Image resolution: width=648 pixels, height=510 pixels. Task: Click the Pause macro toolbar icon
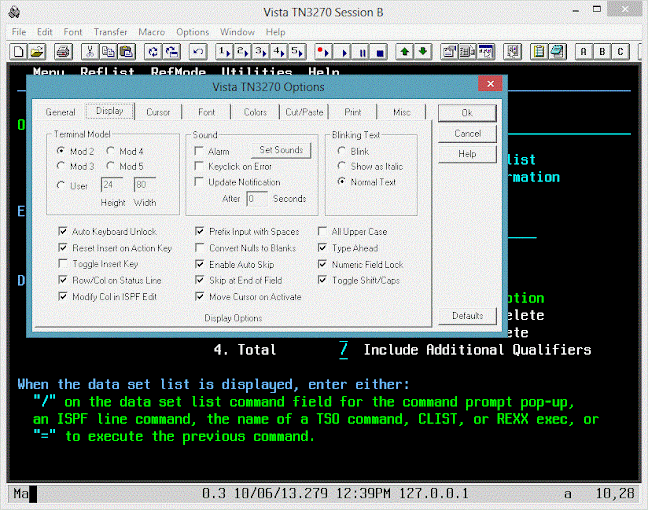click(x=362, y=52)
